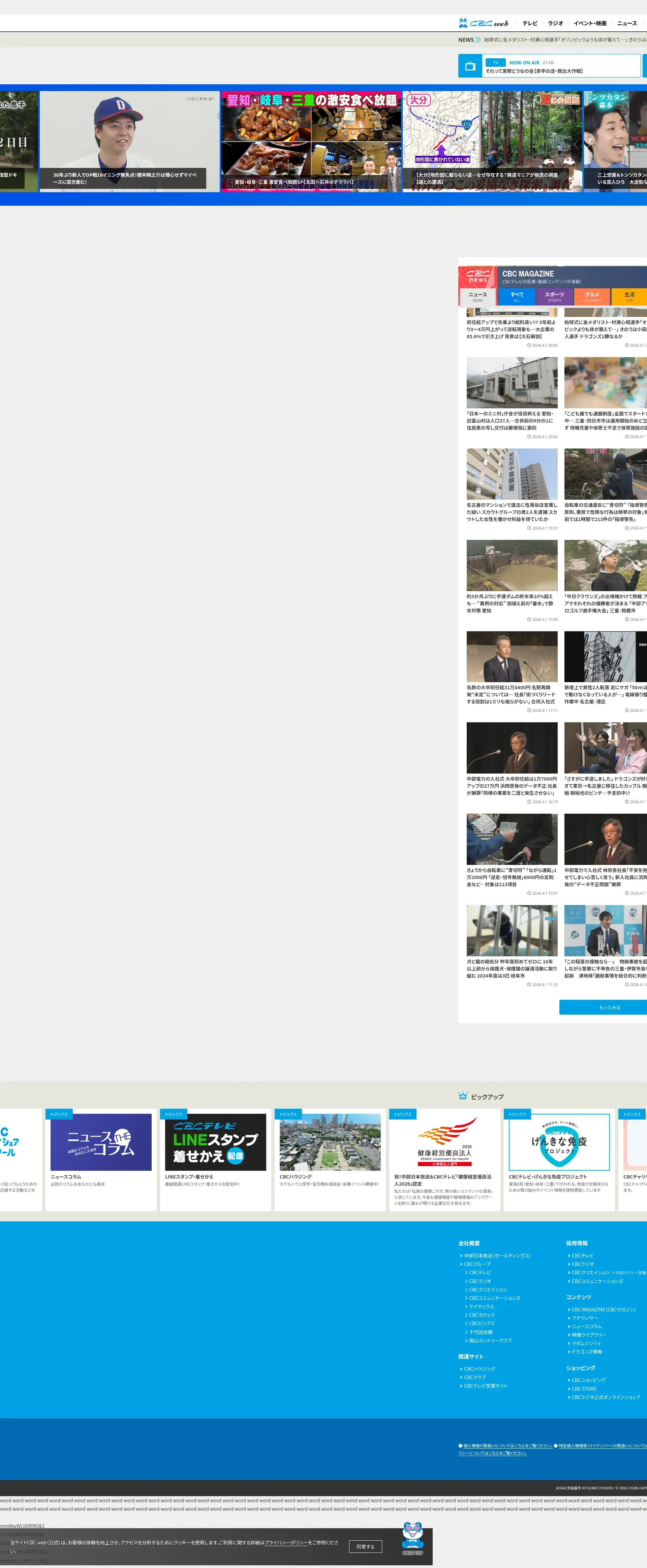Open the 犬と猫の殺処分ゼロ article thumbnail
Viewport: 647px width, 1568px height.
coord(512,931)
